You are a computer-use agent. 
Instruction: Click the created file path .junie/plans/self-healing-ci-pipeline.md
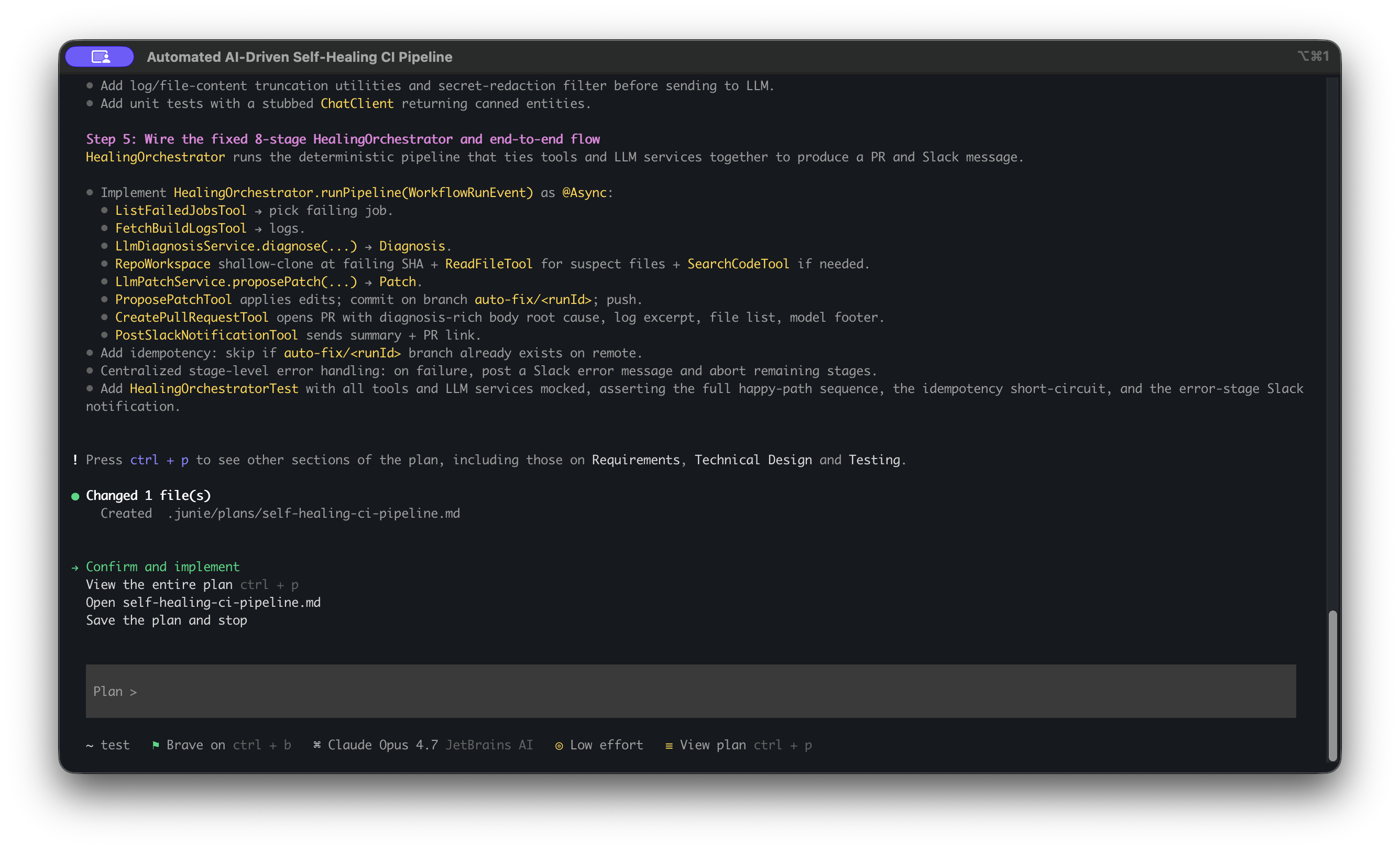pos(314,514)
